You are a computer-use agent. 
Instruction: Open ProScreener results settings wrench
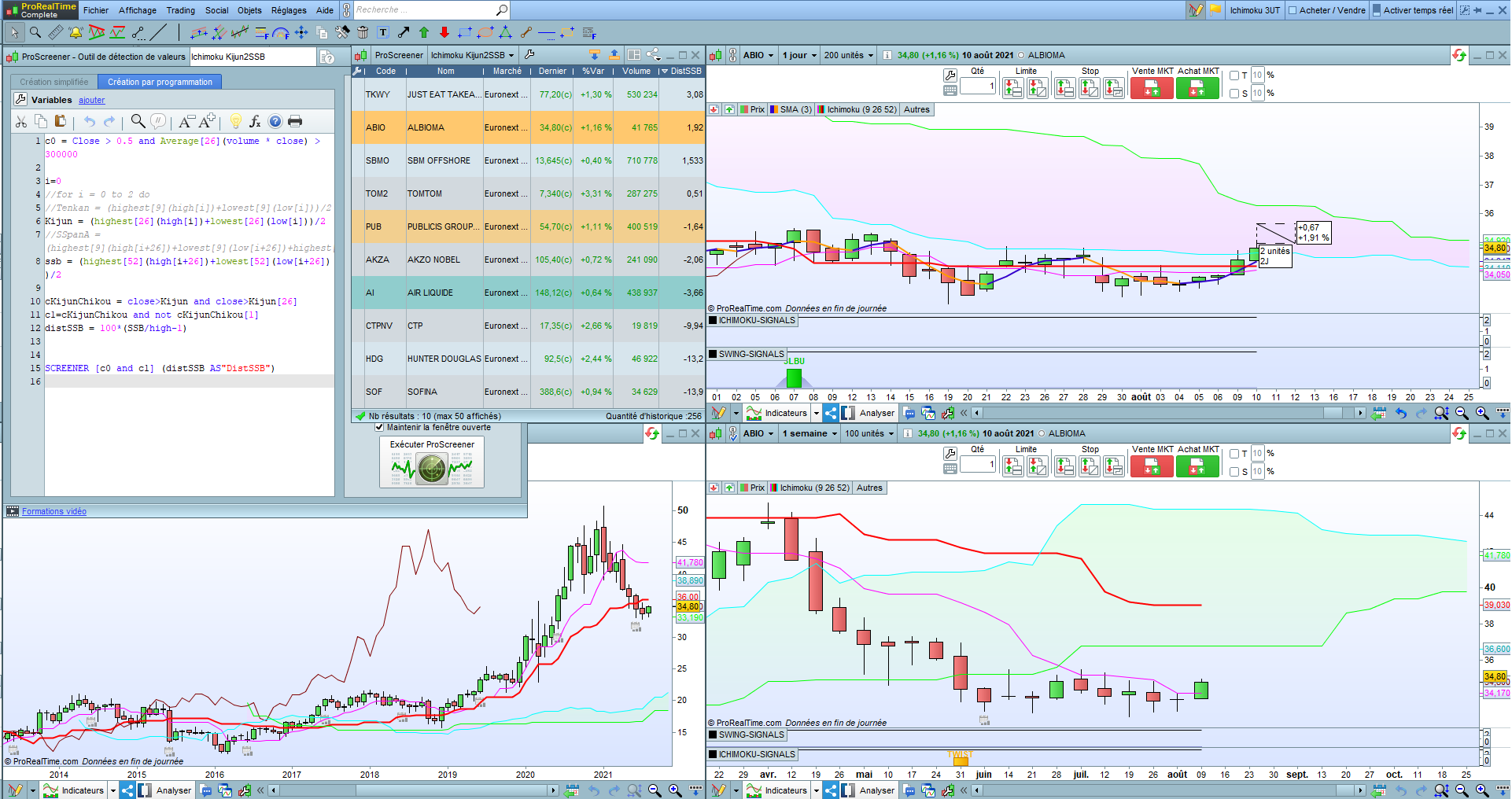(x=529, y=55)
